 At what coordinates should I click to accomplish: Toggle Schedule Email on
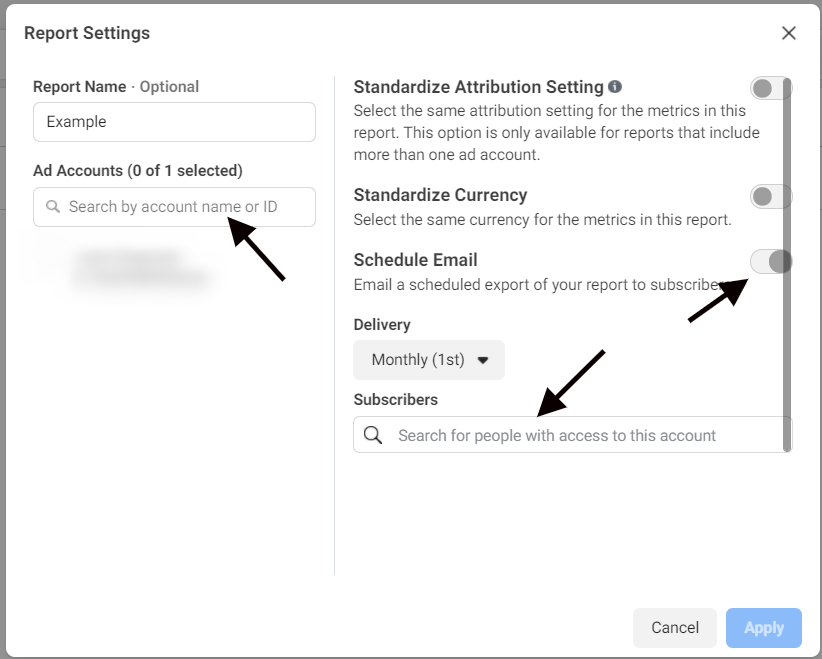point(770,261)
